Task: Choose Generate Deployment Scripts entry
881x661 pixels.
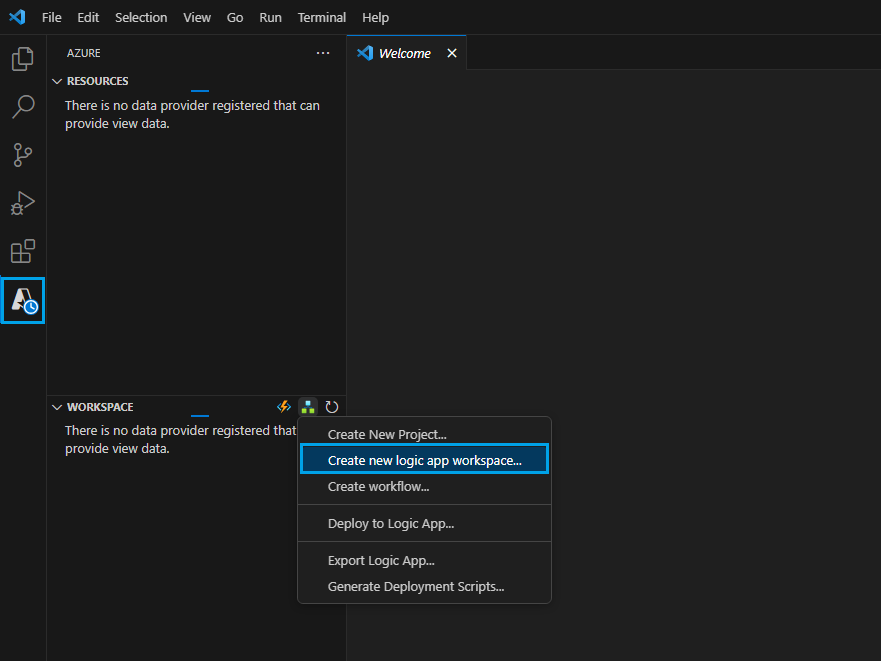Action: click(x=424, y=586)
